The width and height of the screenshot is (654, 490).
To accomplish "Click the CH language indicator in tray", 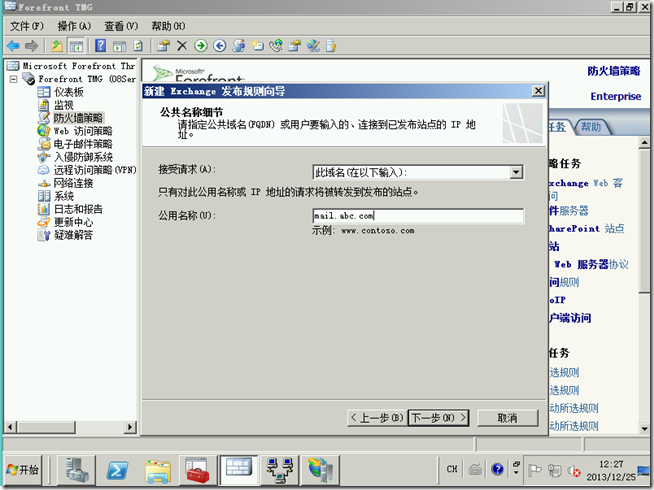I will 452,470.
